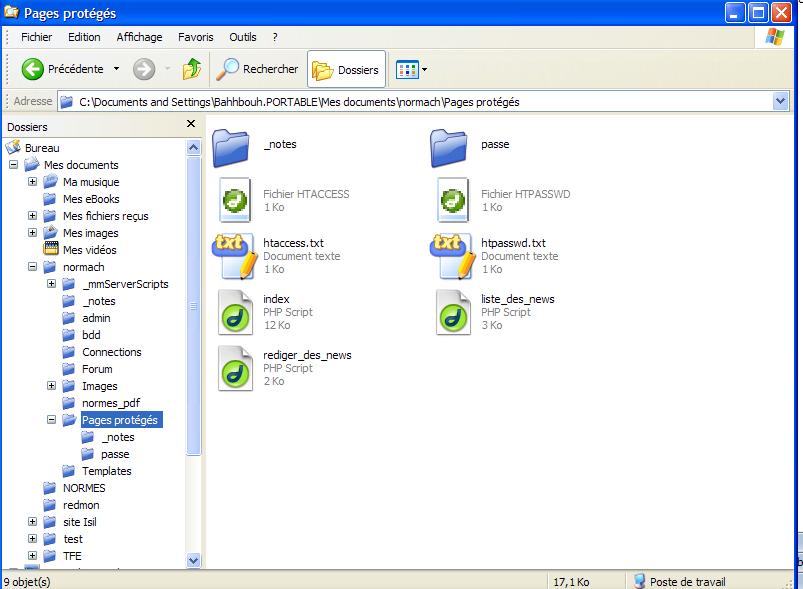Viewport: 803px width, 589px height.
Task: Select the index PHP Script icon
Action: coord(235,312)
